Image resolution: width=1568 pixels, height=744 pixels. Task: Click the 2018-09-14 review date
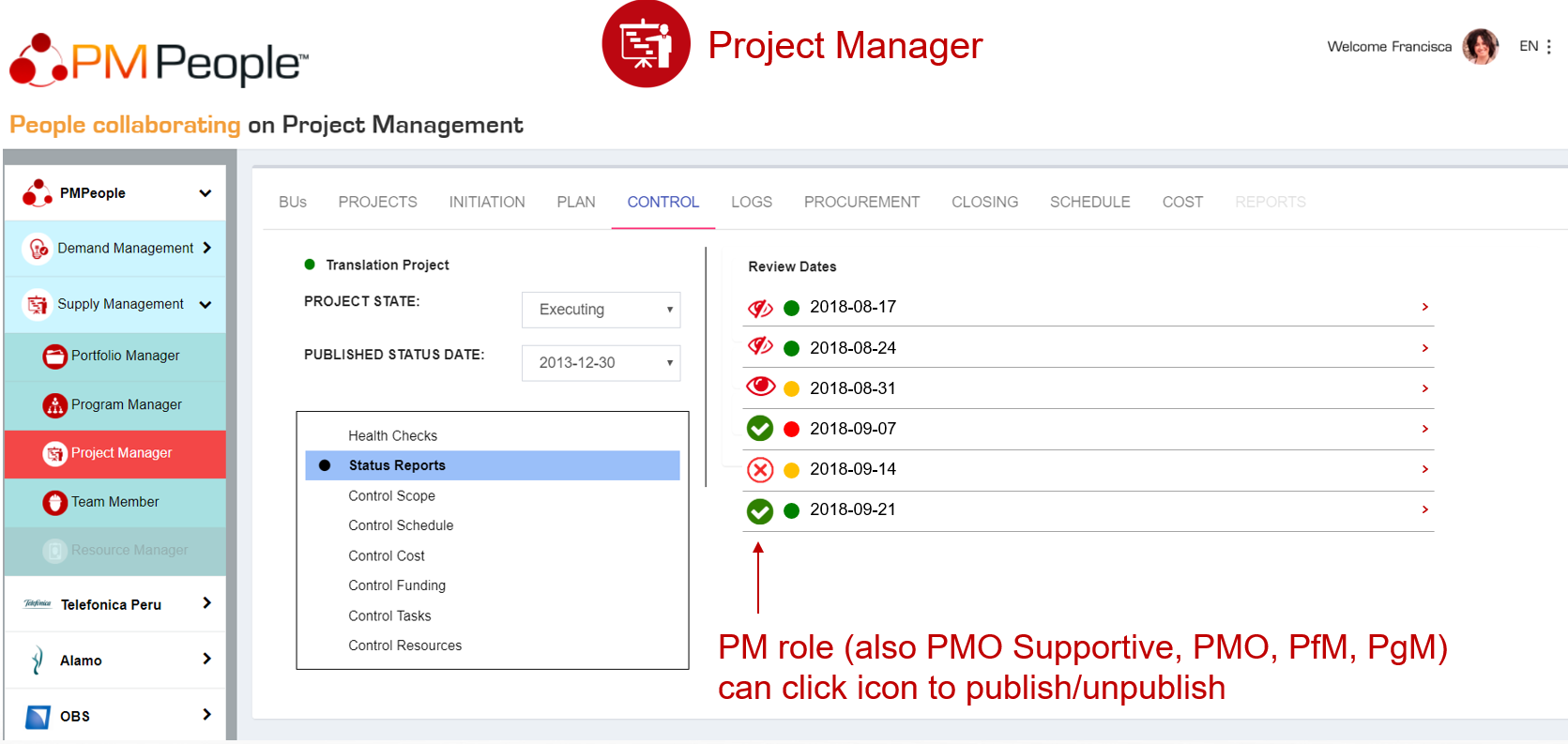coord(853,469)
